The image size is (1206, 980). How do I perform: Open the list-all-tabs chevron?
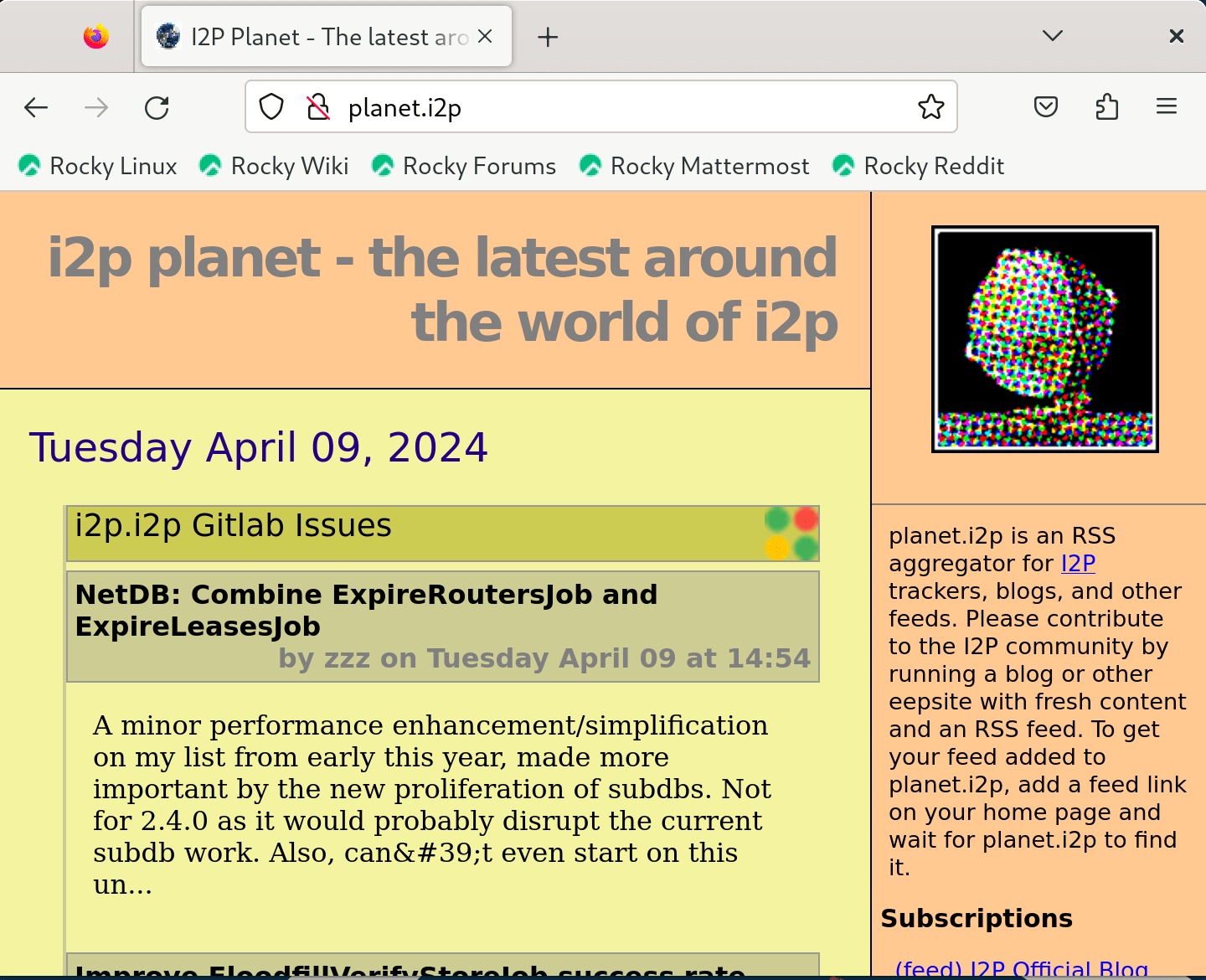tap(1052, 36)
